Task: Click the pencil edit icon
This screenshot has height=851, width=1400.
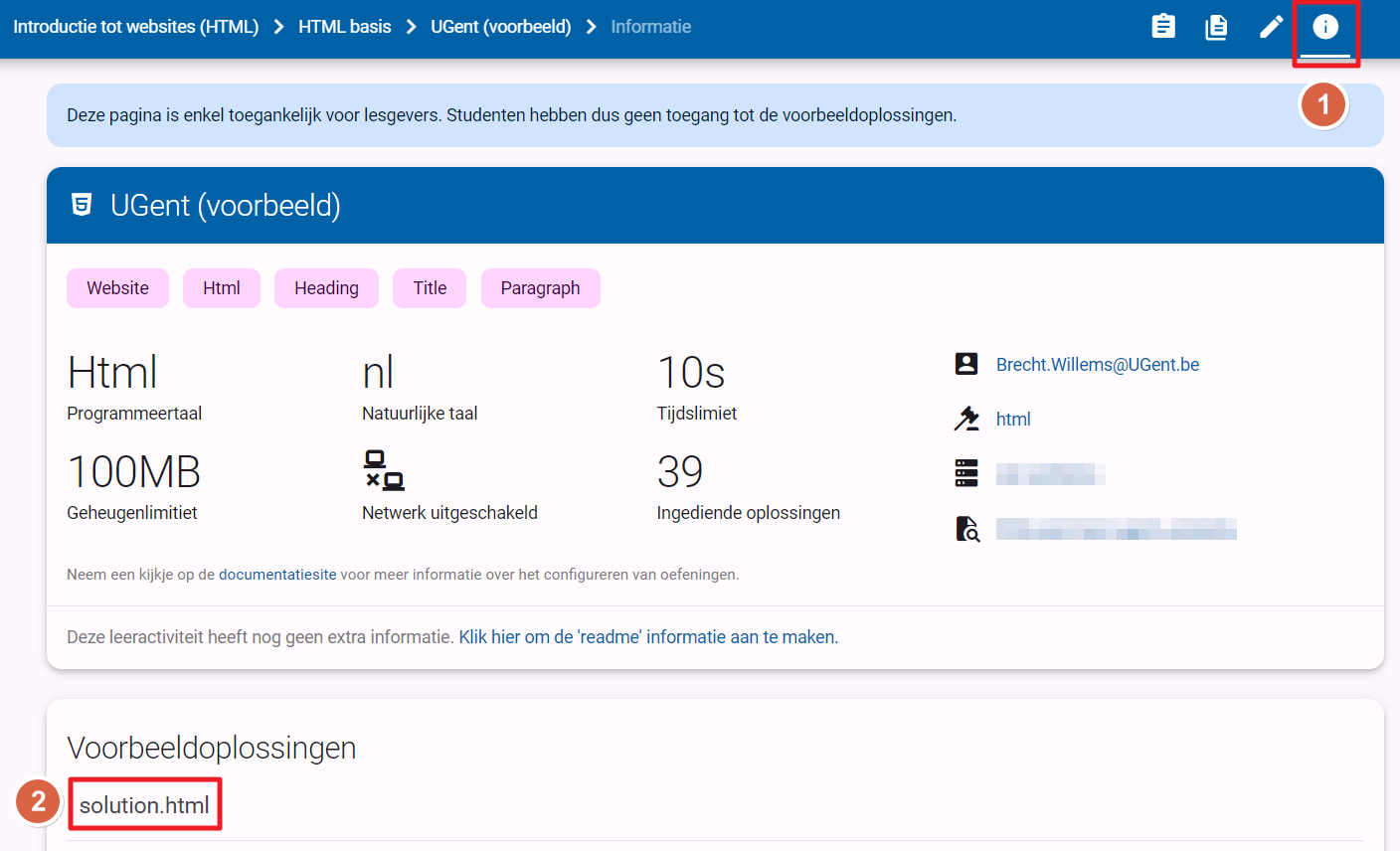Action: [1271, 27]
